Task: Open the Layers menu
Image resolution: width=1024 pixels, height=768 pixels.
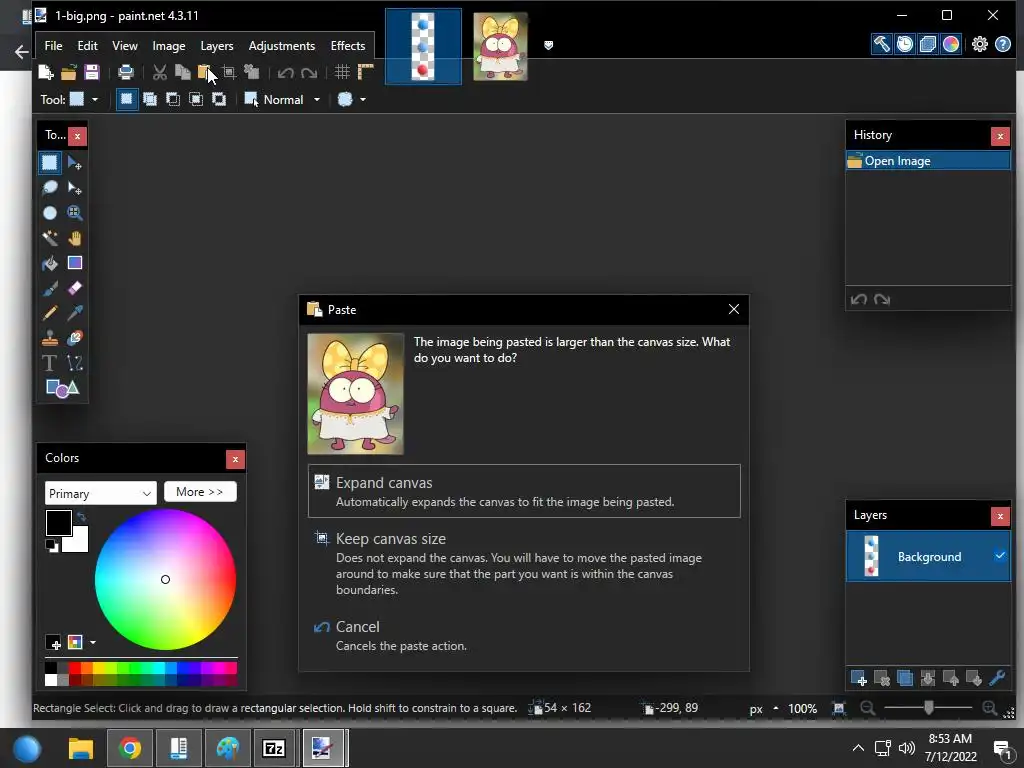Action: [x=217, y=46]
